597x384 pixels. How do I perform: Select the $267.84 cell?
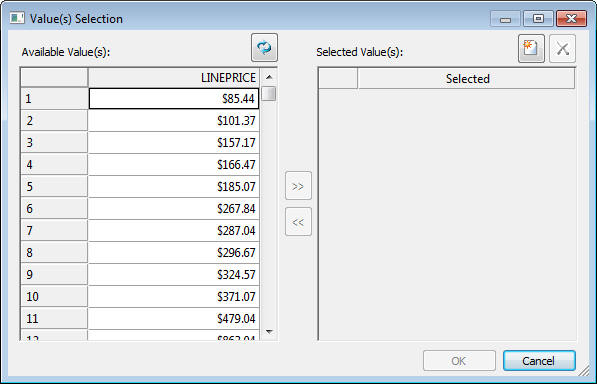pyautogui.click(x=174, y=209)
